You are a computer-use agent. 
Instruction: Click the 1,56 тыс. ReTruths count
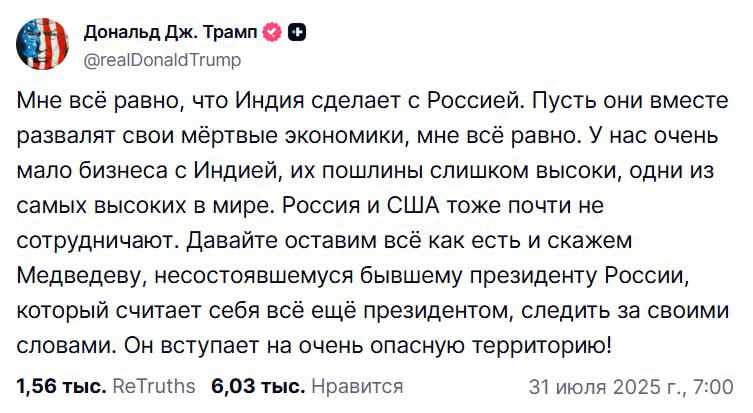(x=59, y=386)
